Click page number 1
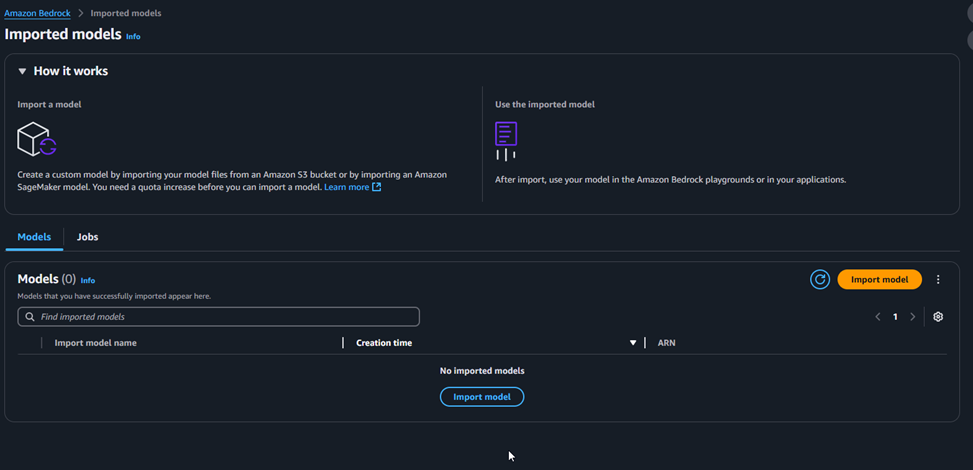This screenshot has height=470, width=973. (x=895, y=317)
